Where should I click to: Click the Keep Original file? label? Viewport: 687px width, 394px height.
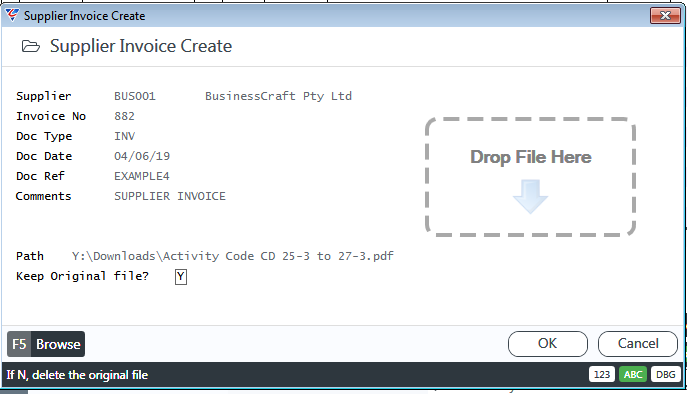(x=82, y=276)
